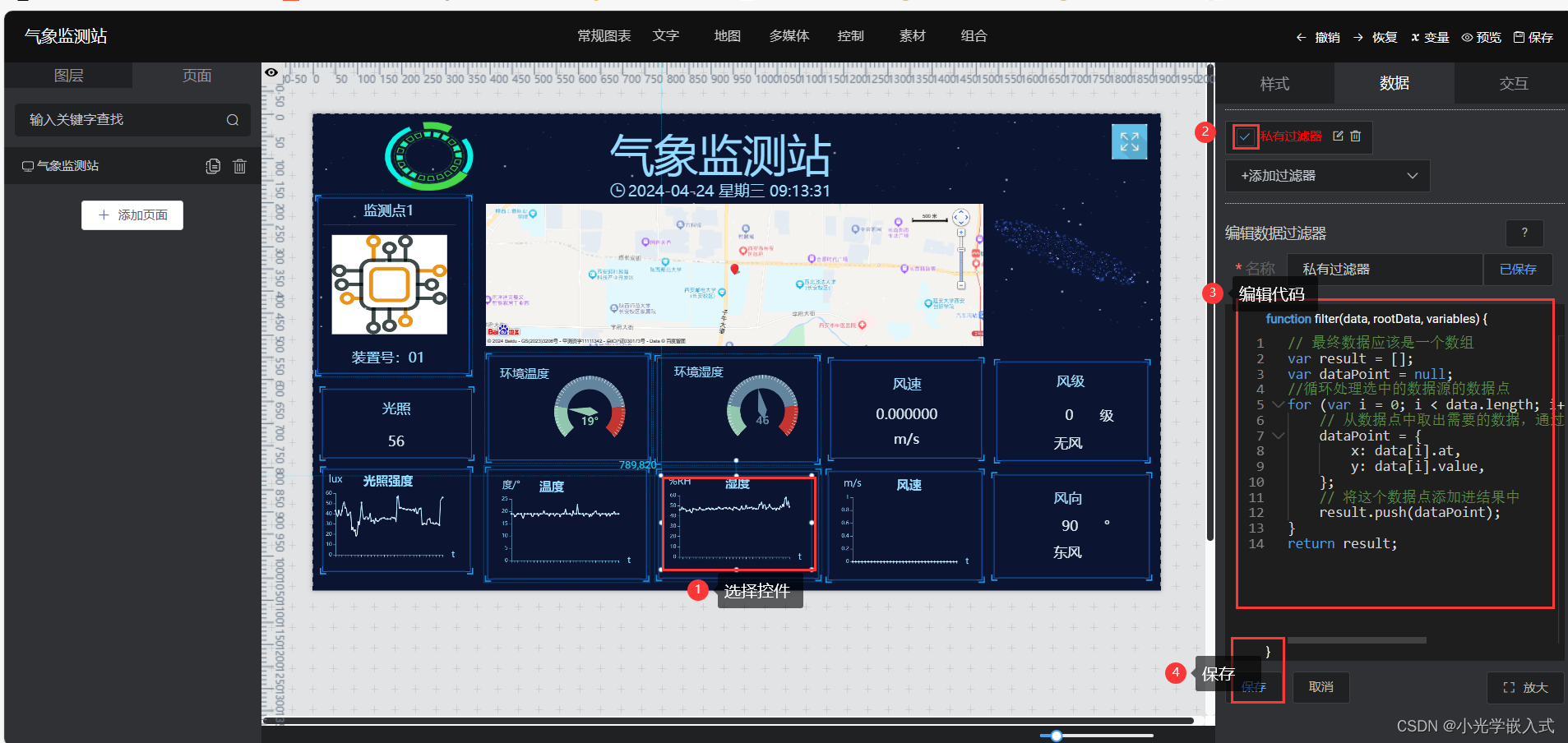Click code line 'return result;'
1568x743 pixels.
click(1342, 543)
